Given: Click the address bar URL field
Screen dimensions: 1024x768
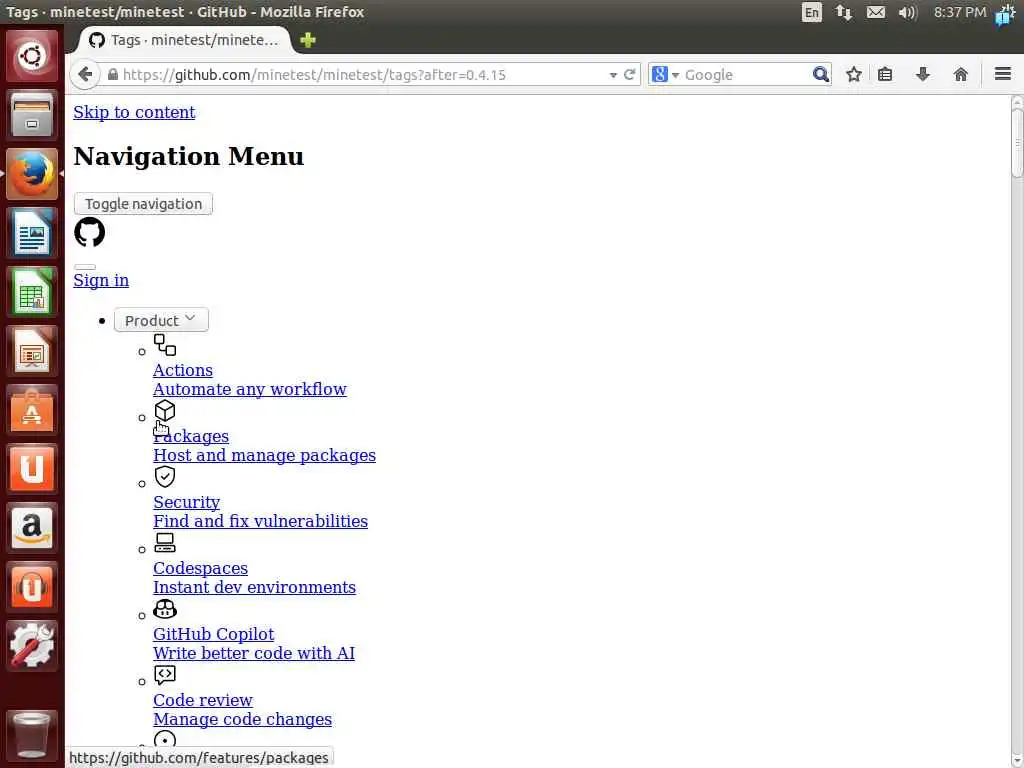Looking at the screenshot, I should click(x=363, y=74).
